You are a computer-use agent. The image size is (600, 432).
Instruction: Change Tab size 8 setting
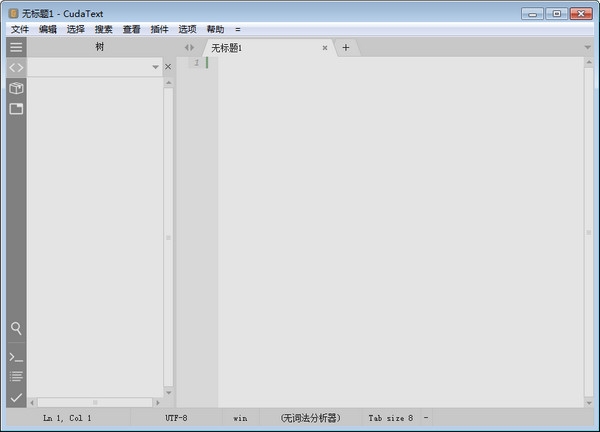click(x=391, y=418)
